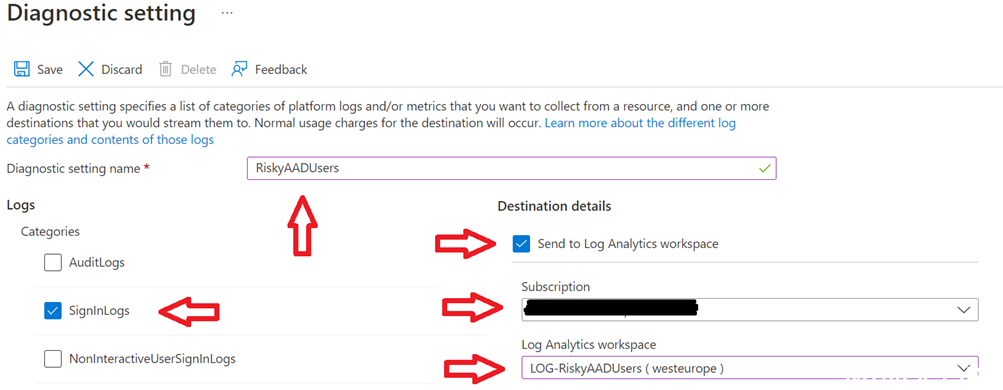The image size is (1003, 390).
Task: Click the Diagnostic setting page title
Action: click(101, 13)
